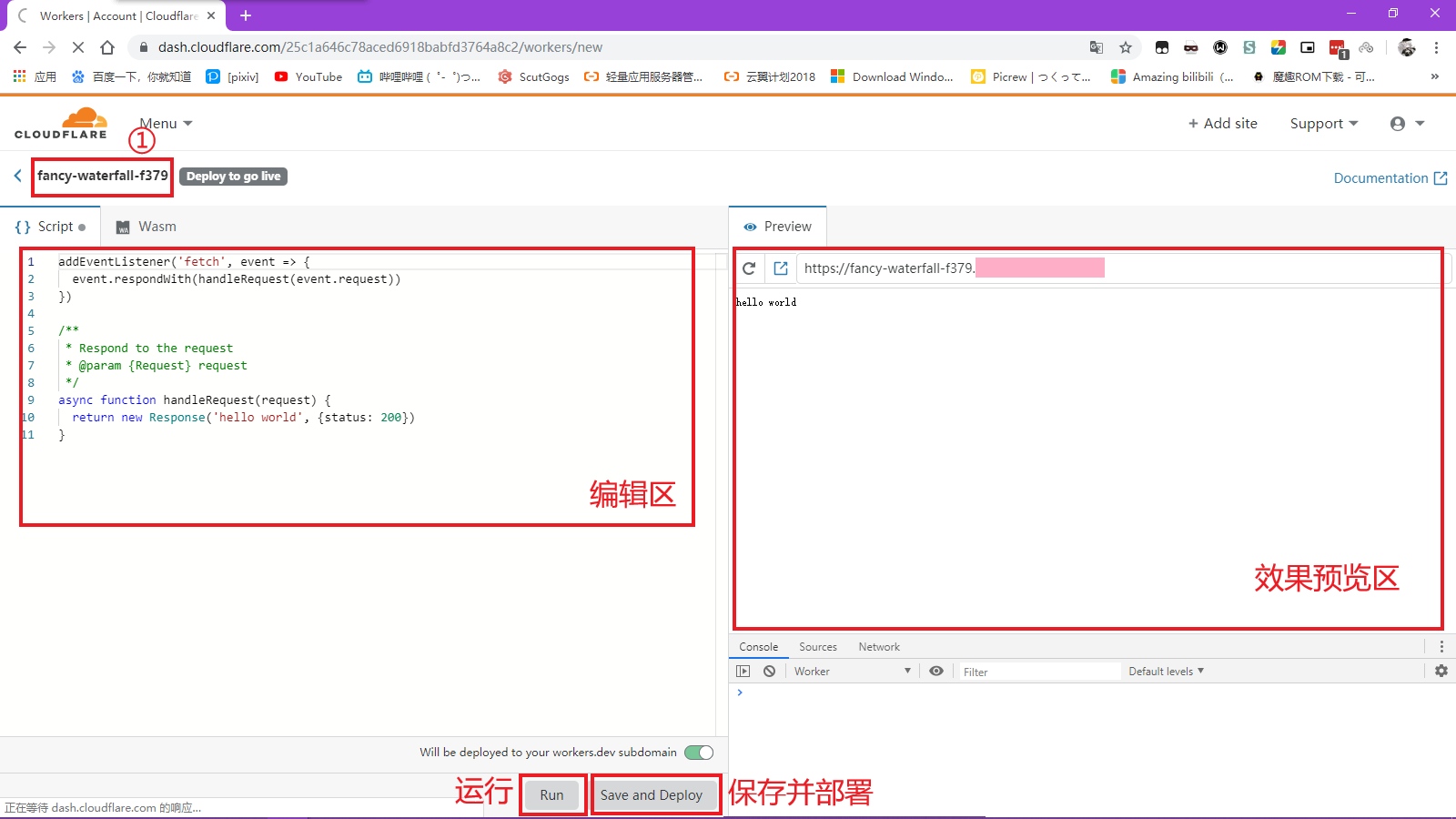Open console settings gear icon
The height and width of the screenshot is (819, 1456).
tap(1441, 671)
